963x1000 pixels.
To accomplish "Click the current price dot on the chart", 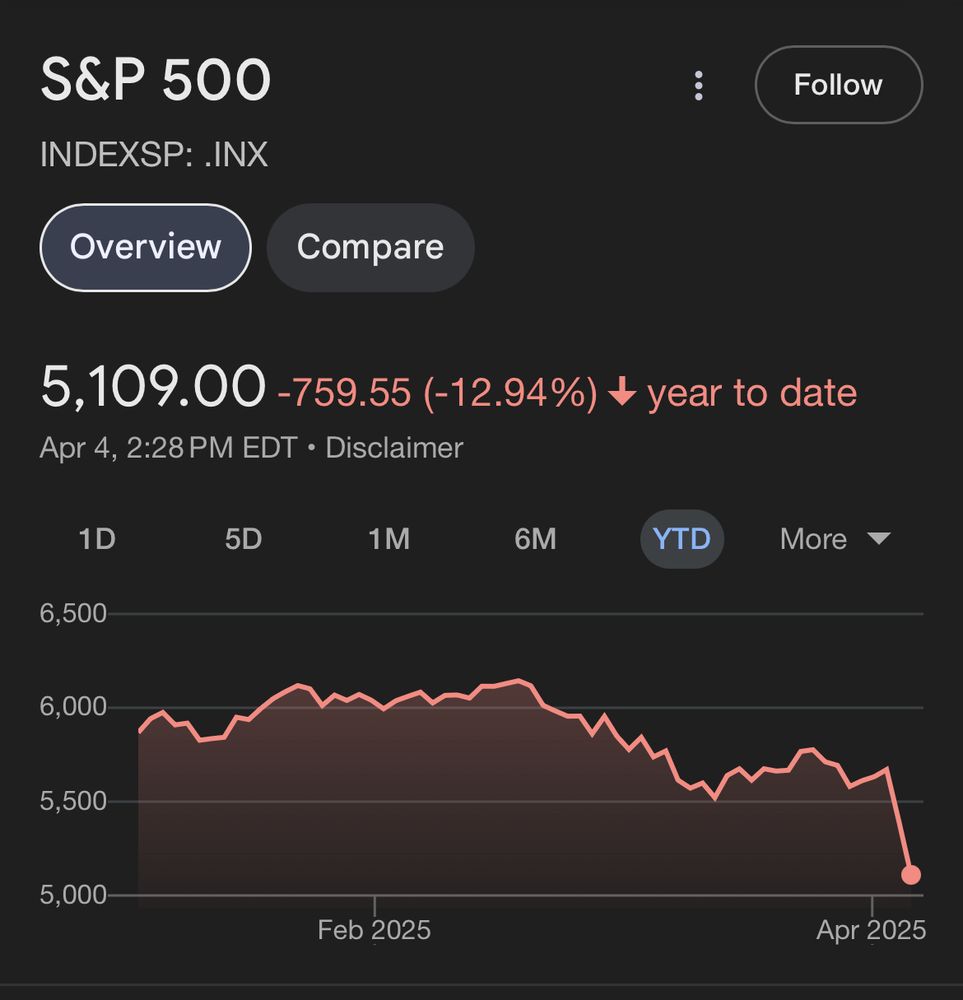I will pyautogui.click(x=911, y=875).
